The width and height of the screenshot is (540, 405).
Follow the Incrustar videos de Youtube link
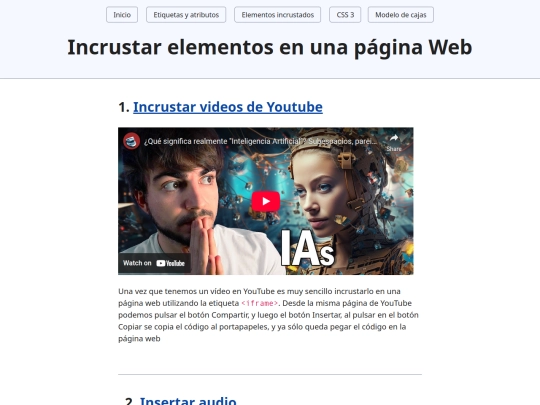(228, 107)
